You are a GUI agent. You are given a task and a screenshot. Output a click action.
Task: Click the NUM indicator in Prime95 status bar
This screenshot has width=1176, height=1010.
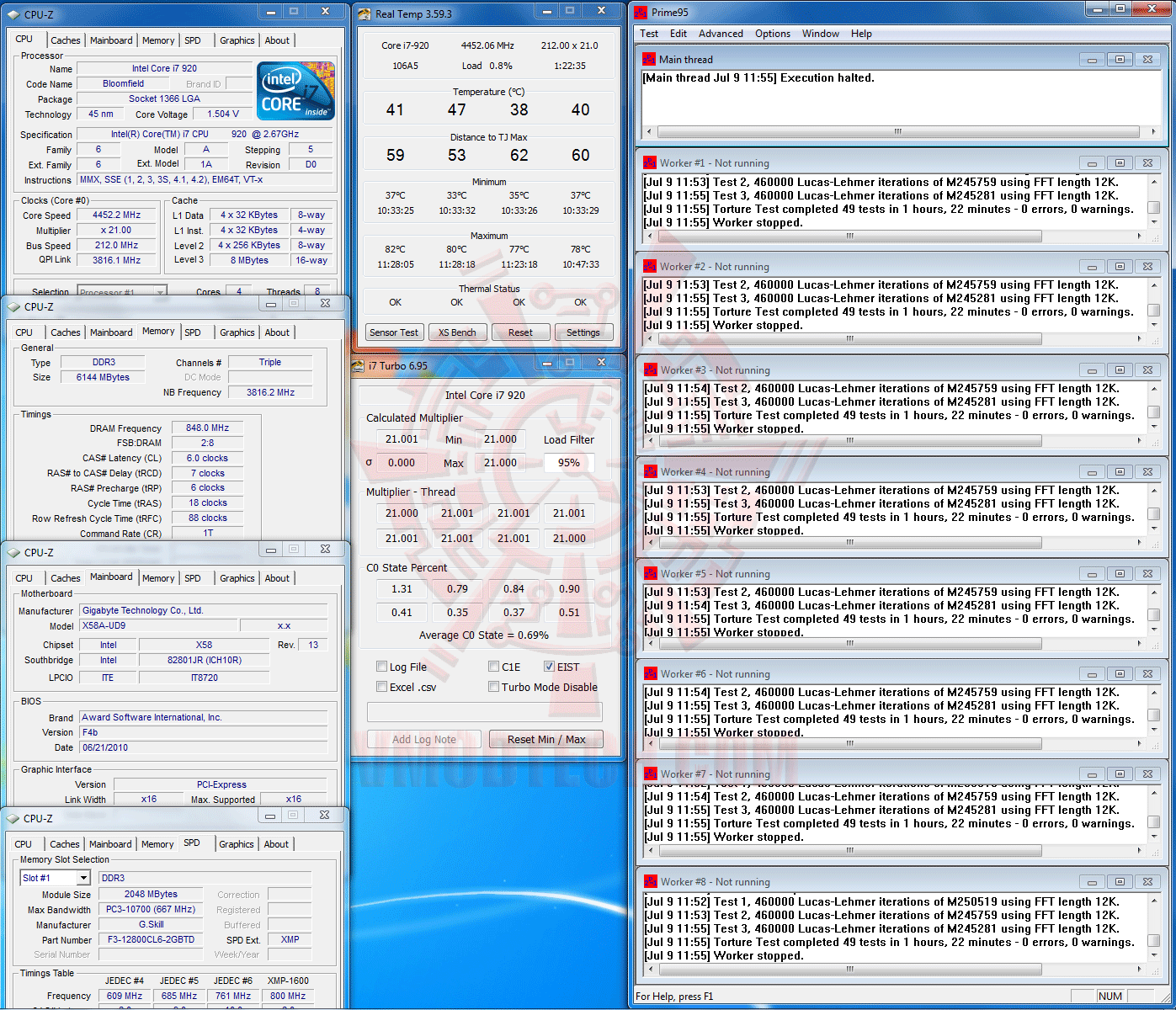(1110, 997)
